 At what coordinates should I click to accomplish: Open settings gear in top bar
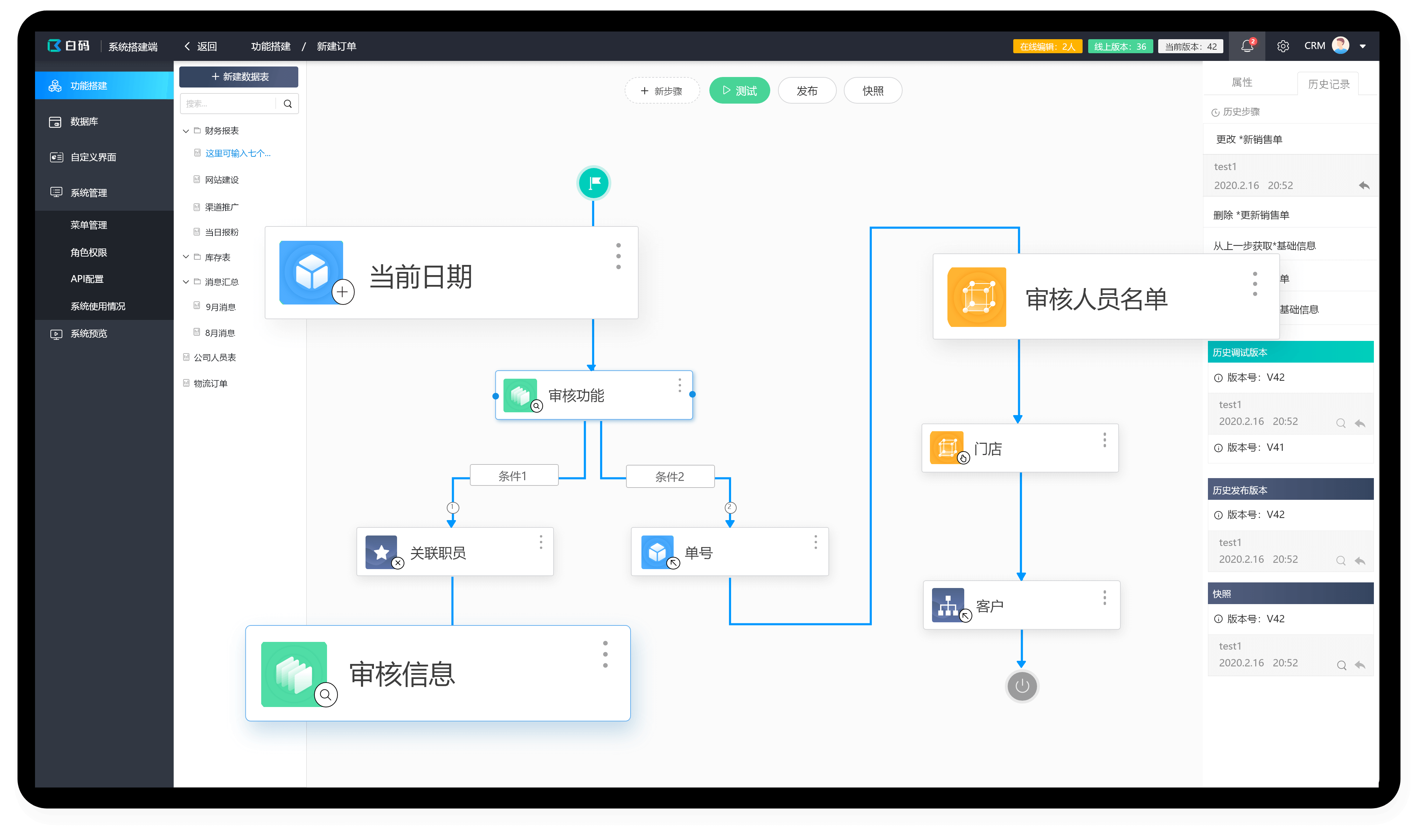point(1283,47)
